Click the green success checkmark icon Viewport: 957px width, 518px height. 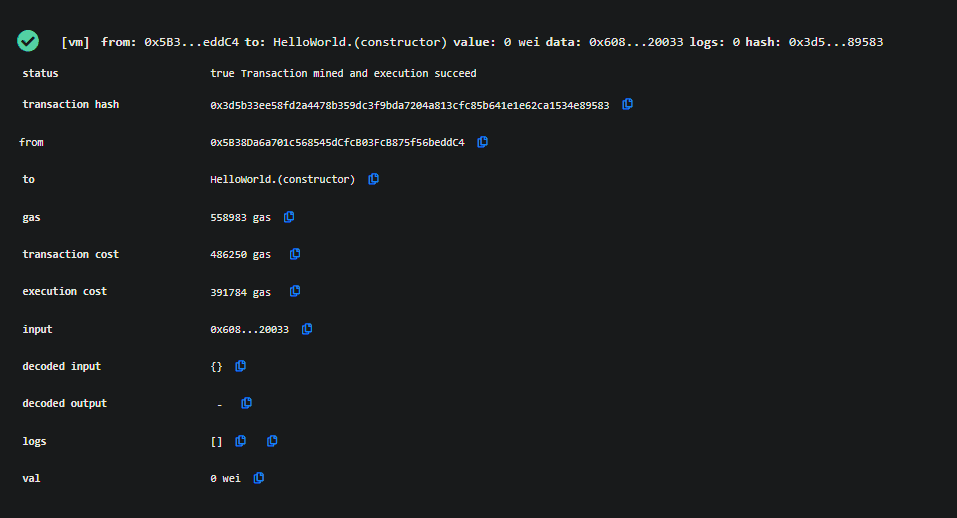[x=28, y=41]
